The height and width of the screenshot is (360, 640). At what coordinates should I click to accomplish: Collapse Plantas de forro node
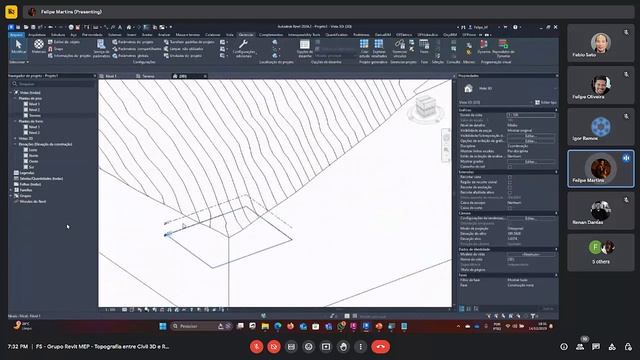[15, 121]
